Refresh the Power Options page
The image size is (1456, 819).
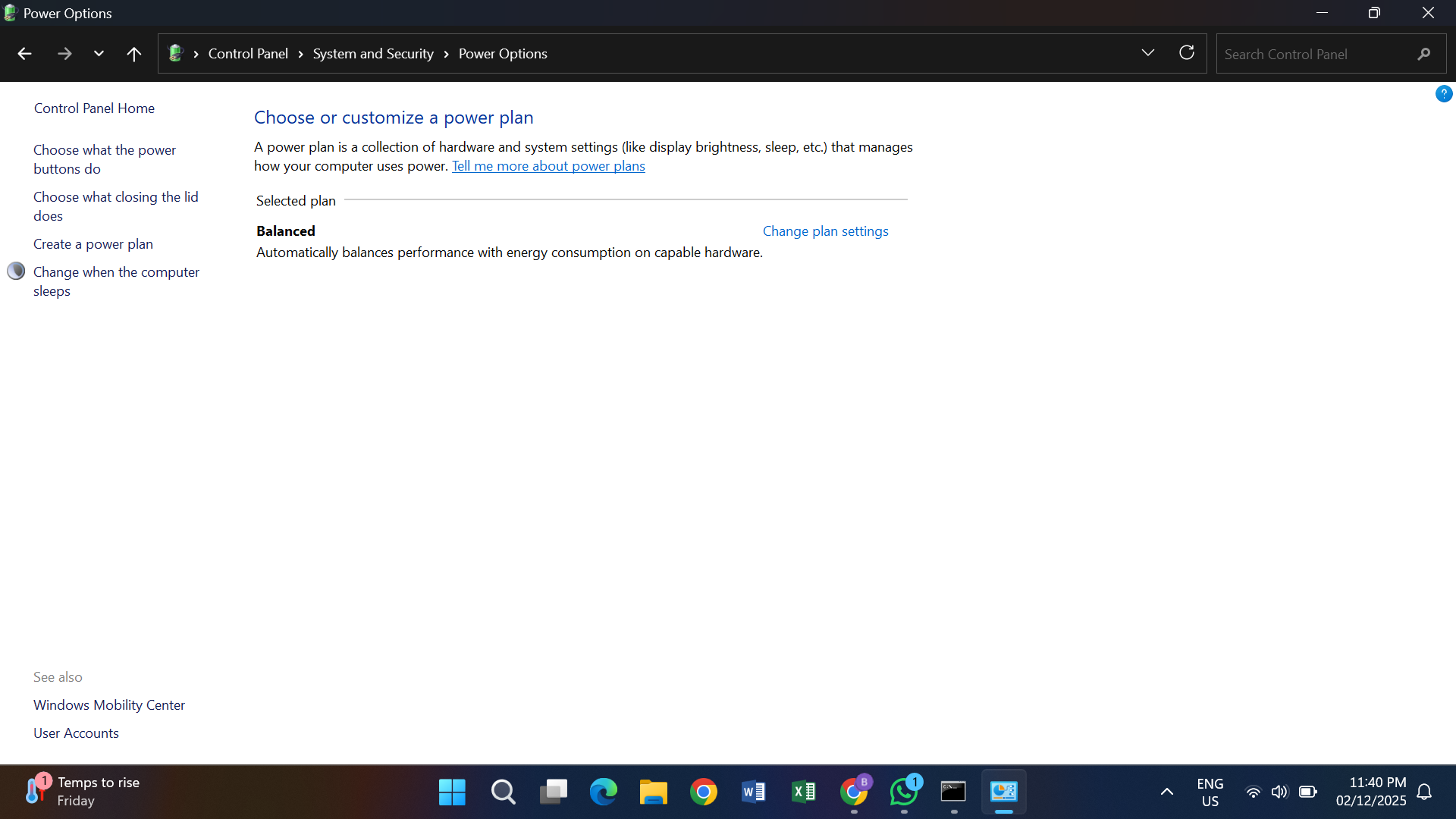pos(1187,53)
